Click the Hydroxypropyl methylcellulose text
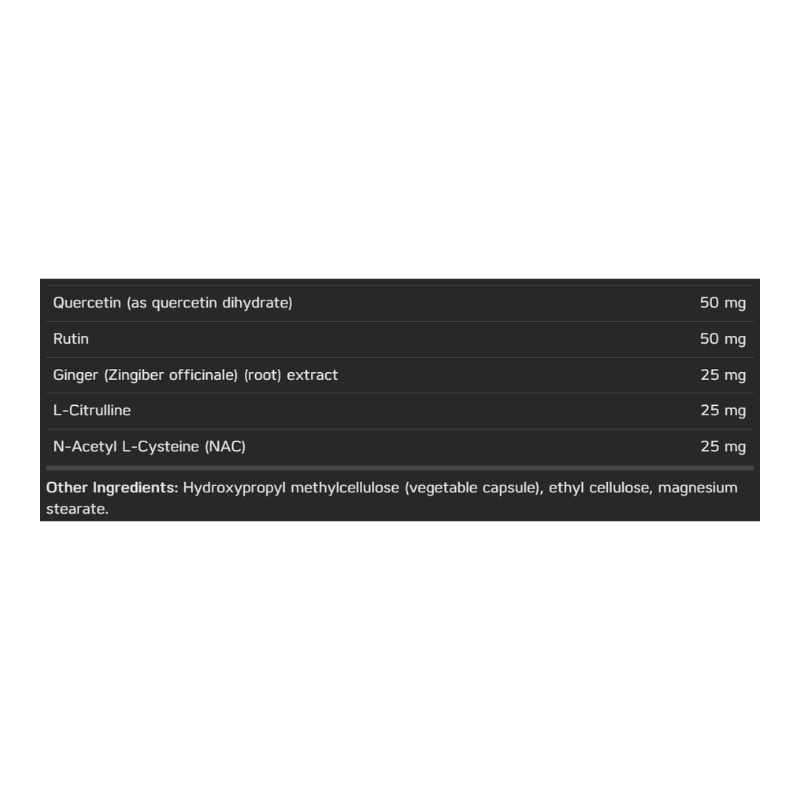This screenshot has height=800, width=800. [276, 488]
